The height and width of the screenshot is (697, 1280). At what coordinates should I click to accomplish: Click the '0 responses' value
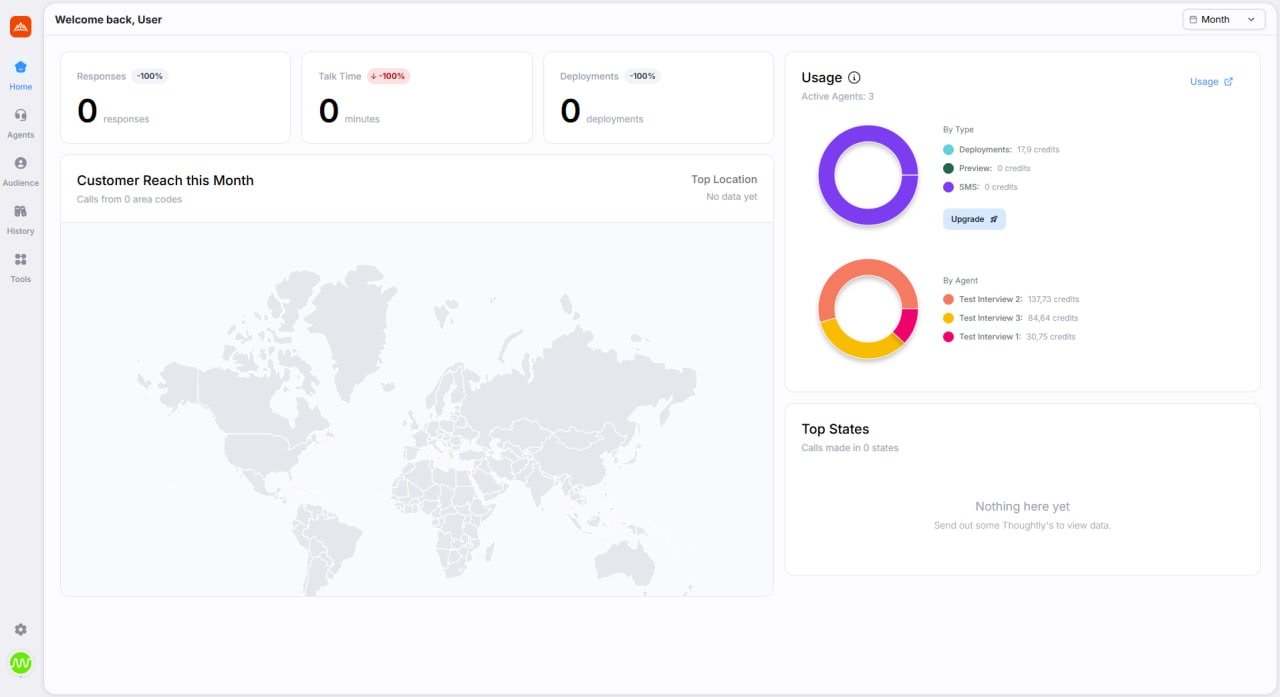tap(113, 111)
